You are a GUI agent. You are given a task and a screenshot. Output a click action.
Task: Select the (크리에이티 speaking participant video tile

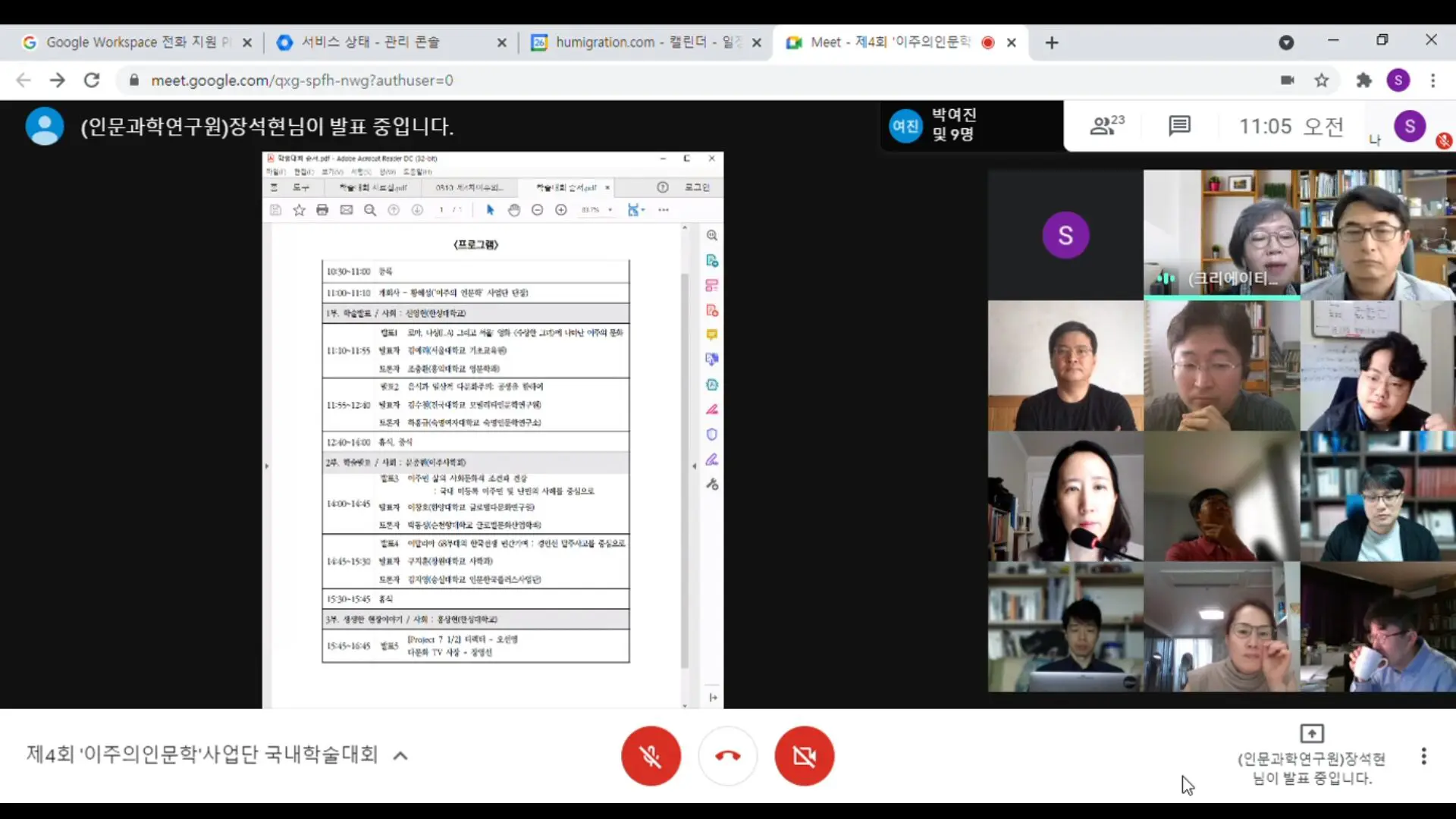coord(1221,234)
